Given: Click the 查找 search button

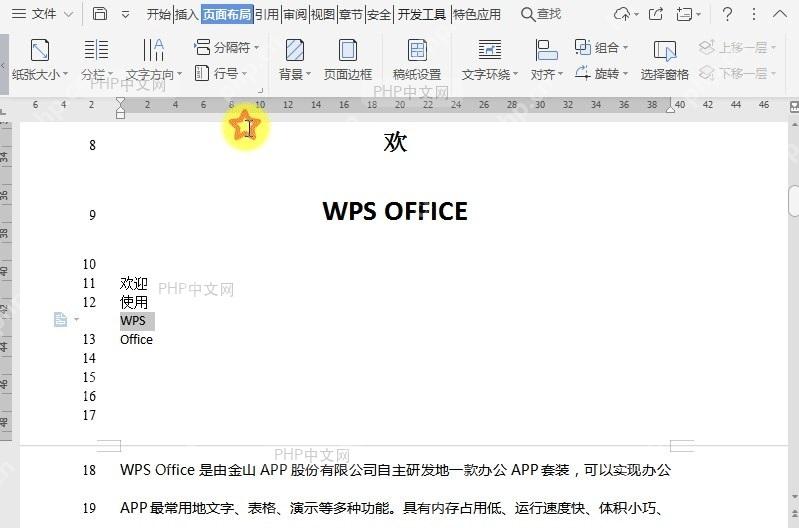Looking at the screenshot, I should (541, 14).
